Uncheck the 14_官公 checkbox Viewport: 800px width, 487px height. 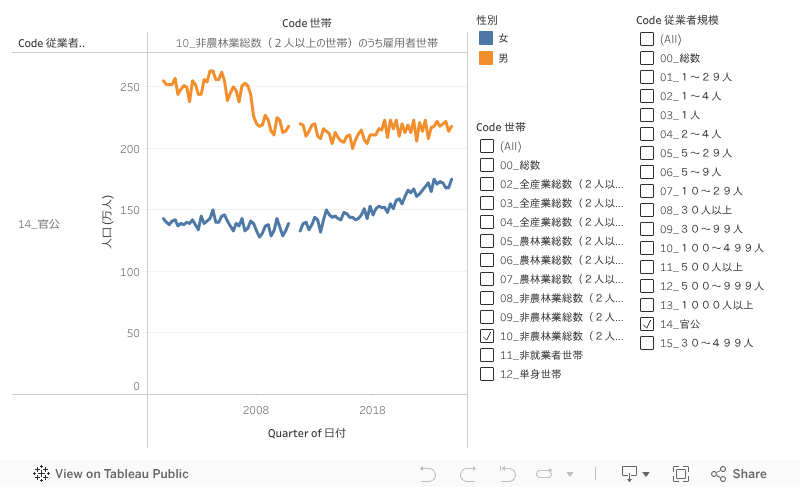coord(647,324)
